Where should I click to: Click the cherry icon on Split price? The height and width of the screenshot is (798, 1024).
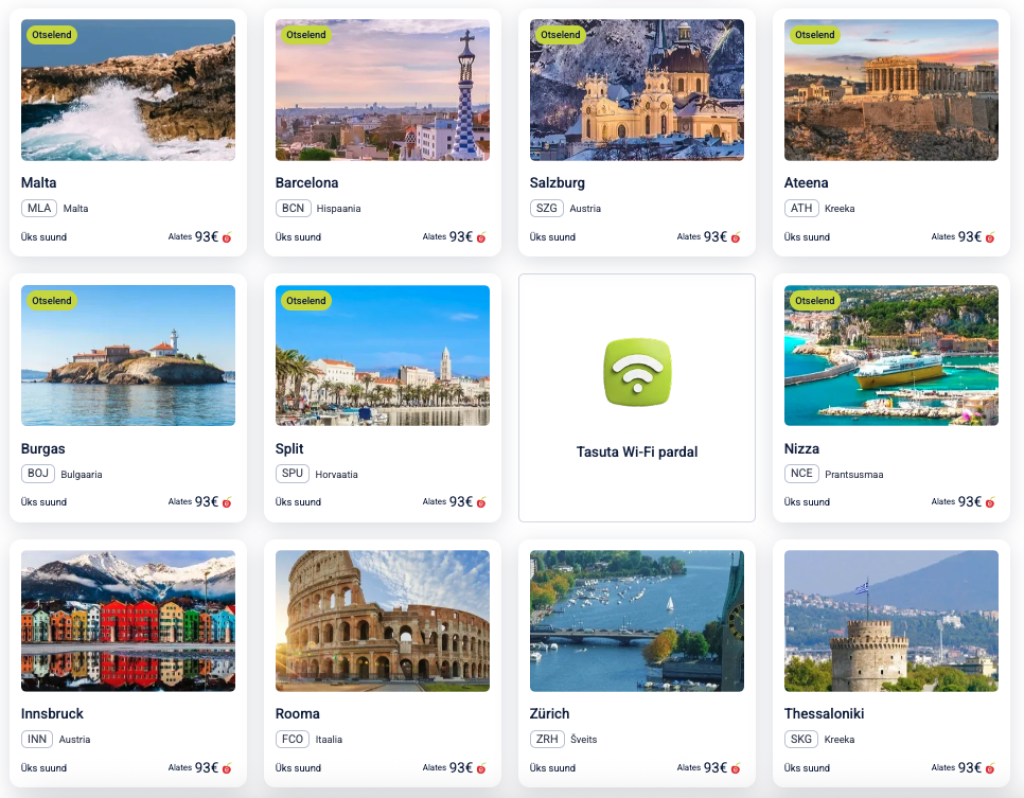(481, 502)
